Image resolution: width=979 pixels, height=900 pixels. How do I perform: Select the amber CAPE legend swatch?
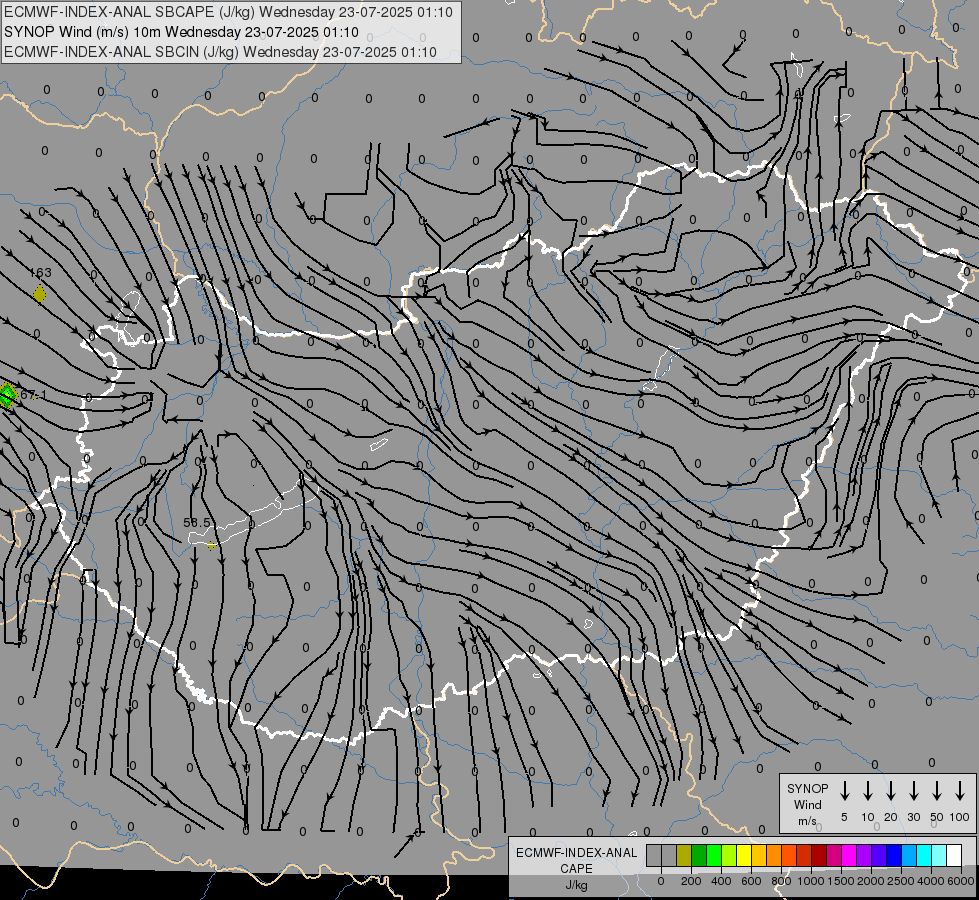coord(759,855)
